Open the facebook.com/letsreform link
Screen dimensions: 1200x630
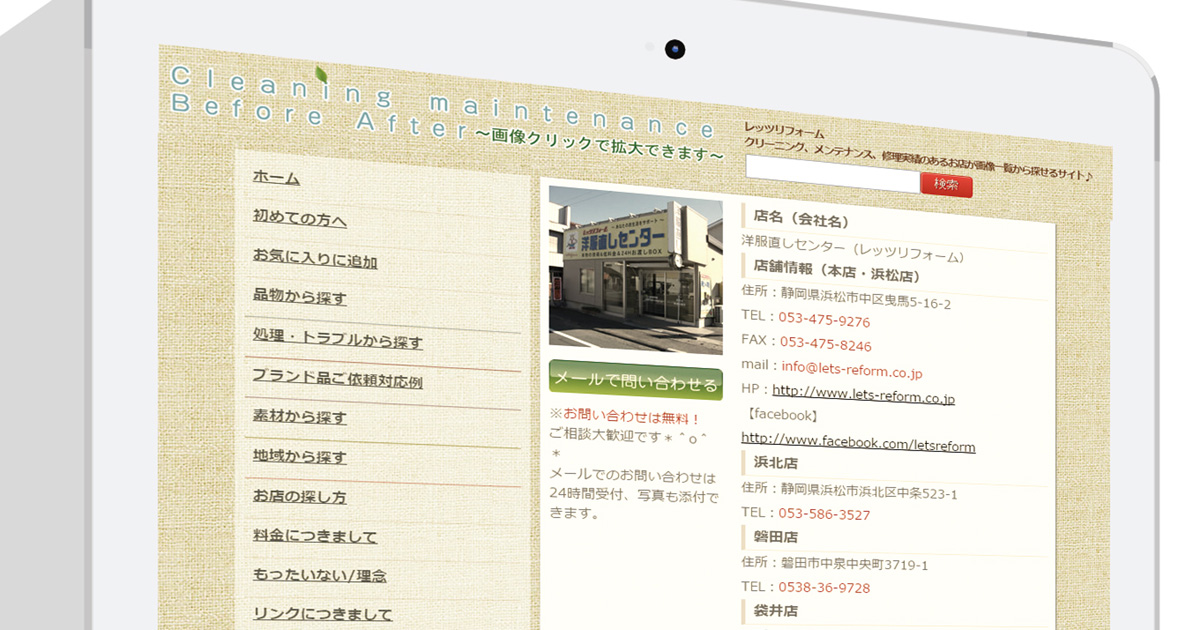point(858,443)
